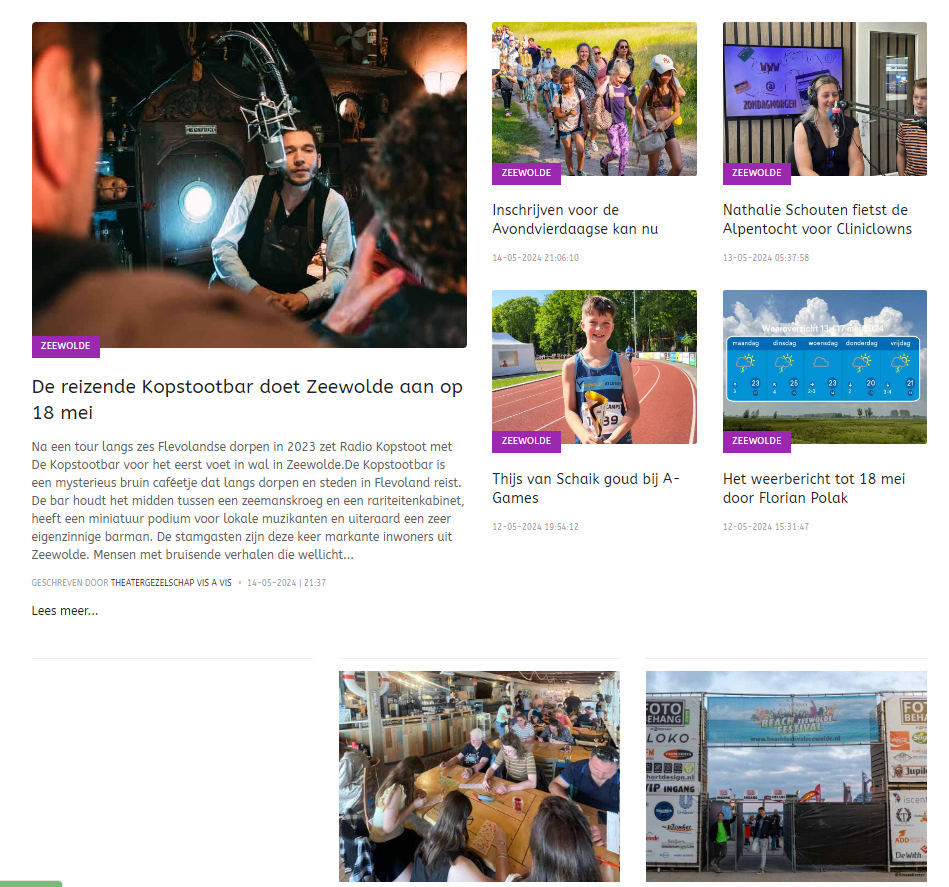Open the Avondvierdaagse walking children photo

[594, 99]
